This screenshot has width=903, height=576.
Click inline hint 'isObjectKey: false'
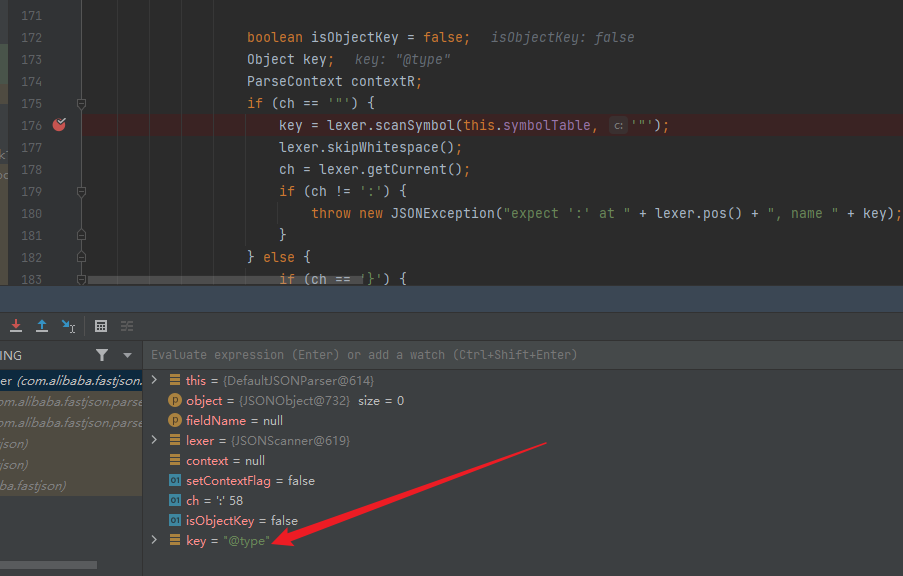563,37
